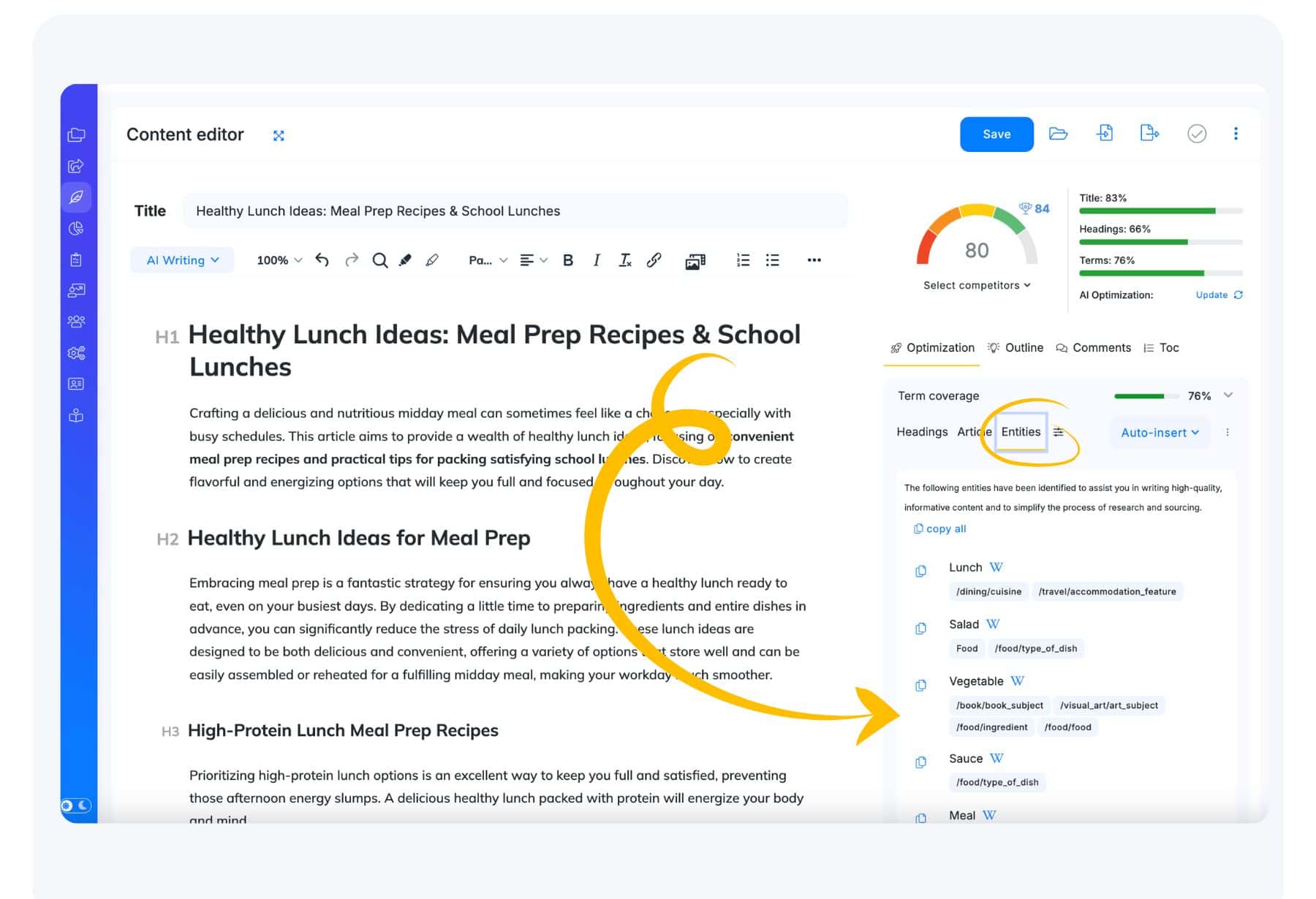Viewport: 1316px width, 899px height.
Task: Click the fullscreen expand icon beside Content editor
Action: point(279,135)
